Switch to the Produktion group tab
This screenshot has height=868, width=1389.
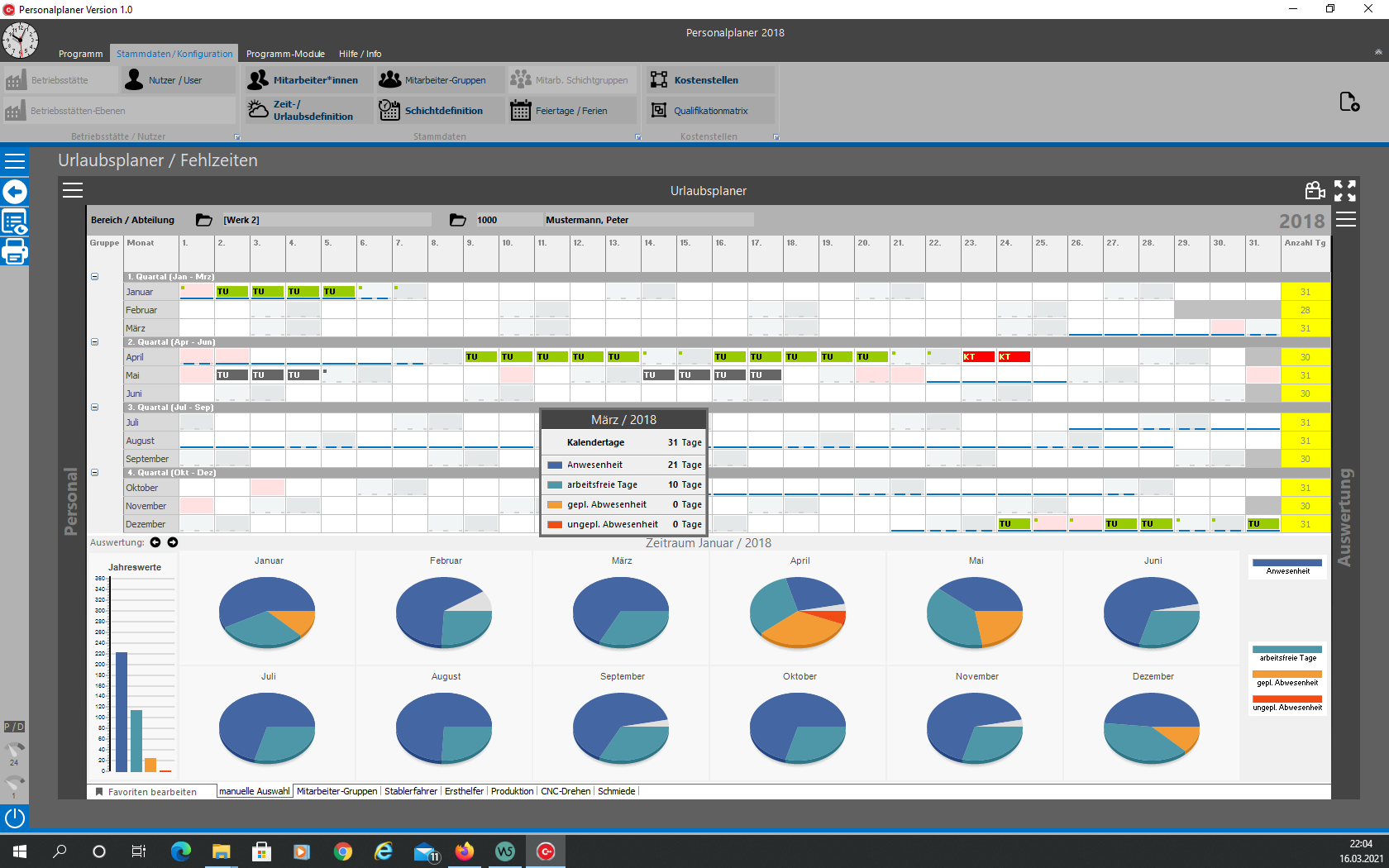point(512,791)
